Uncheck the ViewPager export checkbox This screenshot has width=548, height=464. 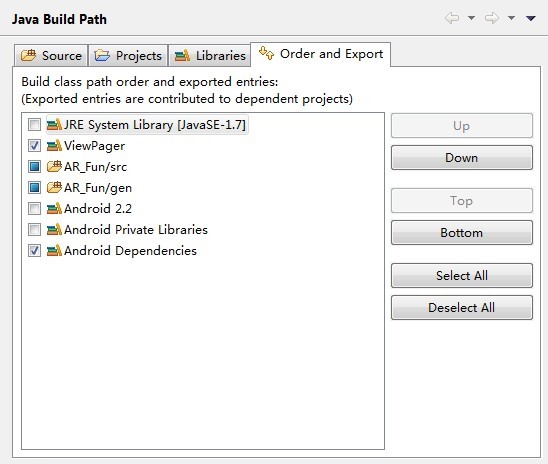[x=34, y=145]
